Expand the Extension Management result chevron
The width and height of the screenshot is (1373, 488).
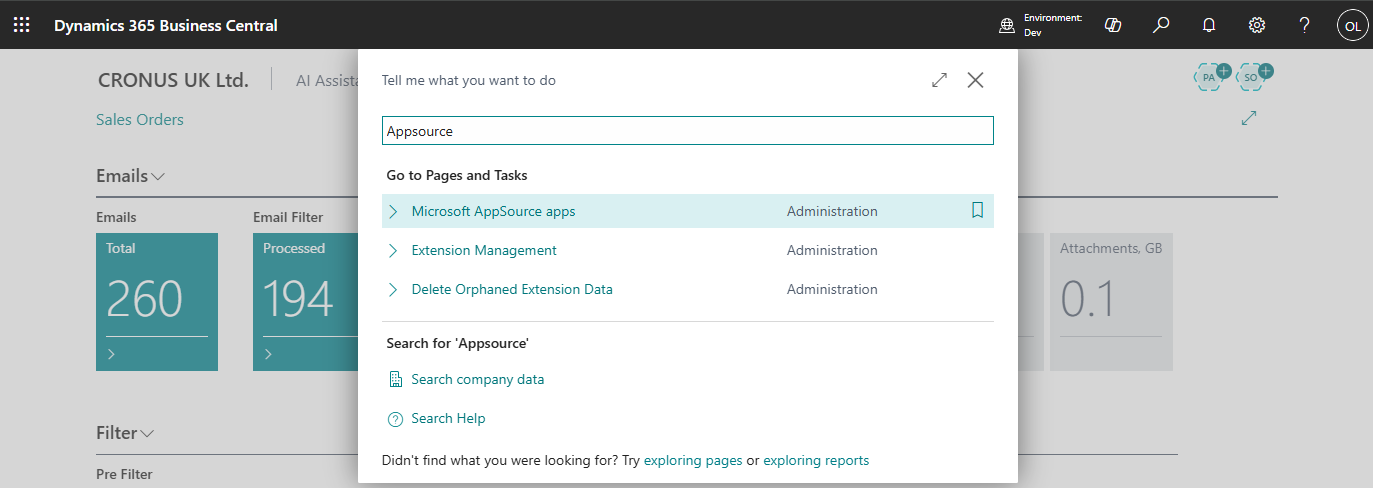click(x=393, y=250)
